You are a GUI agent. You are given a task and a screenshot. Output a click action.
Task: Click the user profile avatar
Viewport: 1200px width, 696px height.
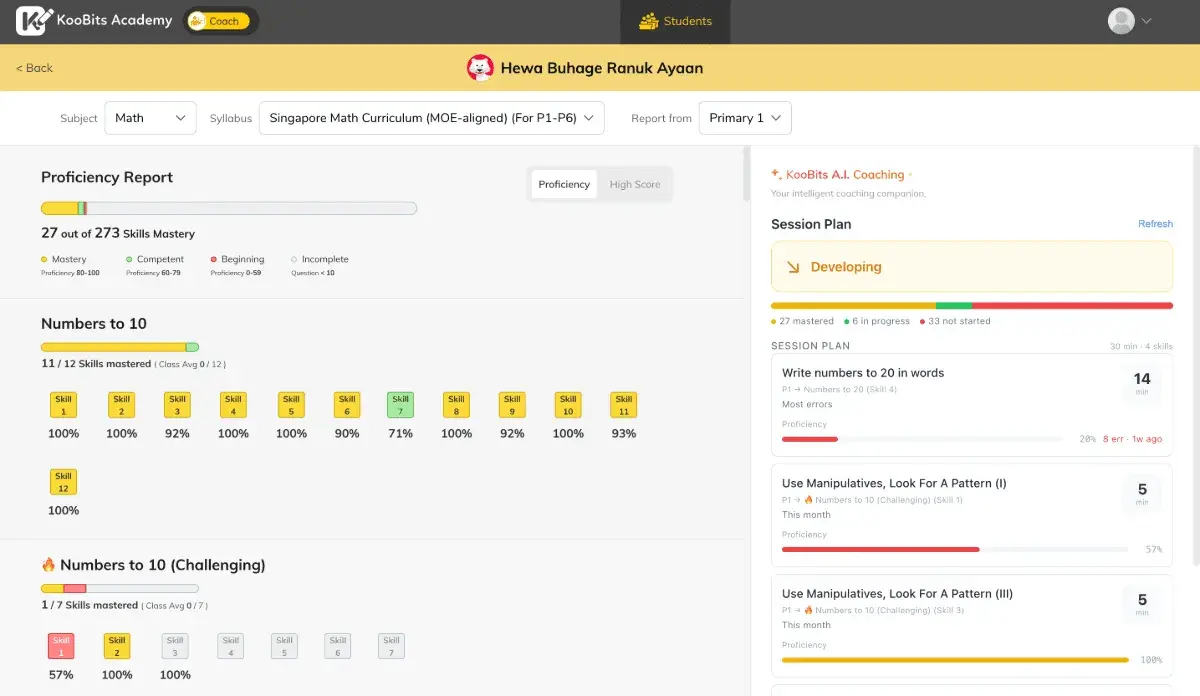tap(1121, 21)
